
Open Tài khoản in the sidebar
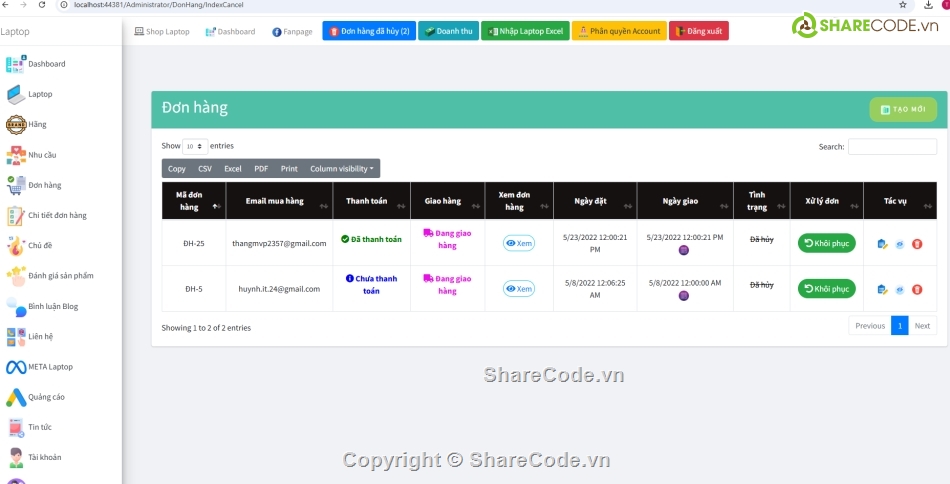click(x=33, y=457)
